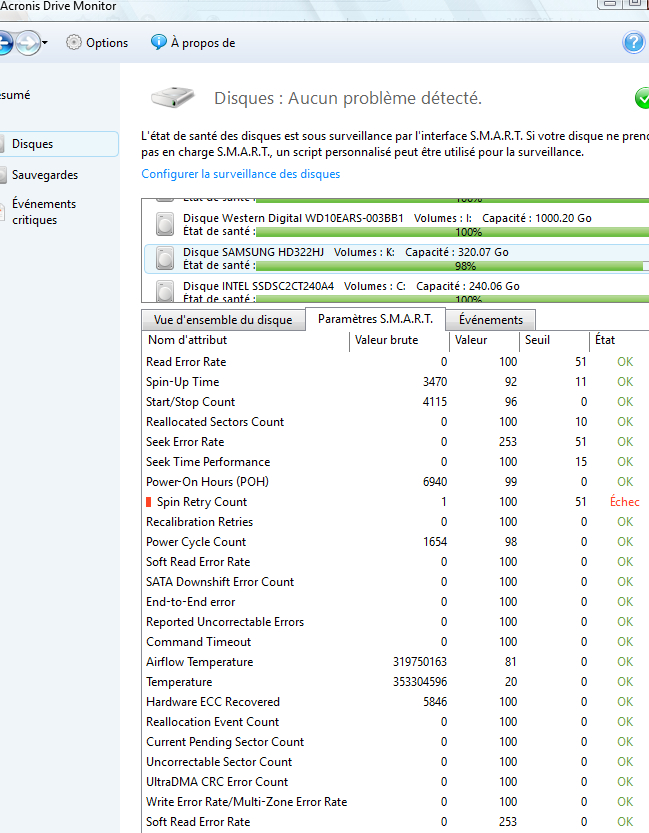
Task: Click the À propos de info icon
Action: (x=158, y=42)
